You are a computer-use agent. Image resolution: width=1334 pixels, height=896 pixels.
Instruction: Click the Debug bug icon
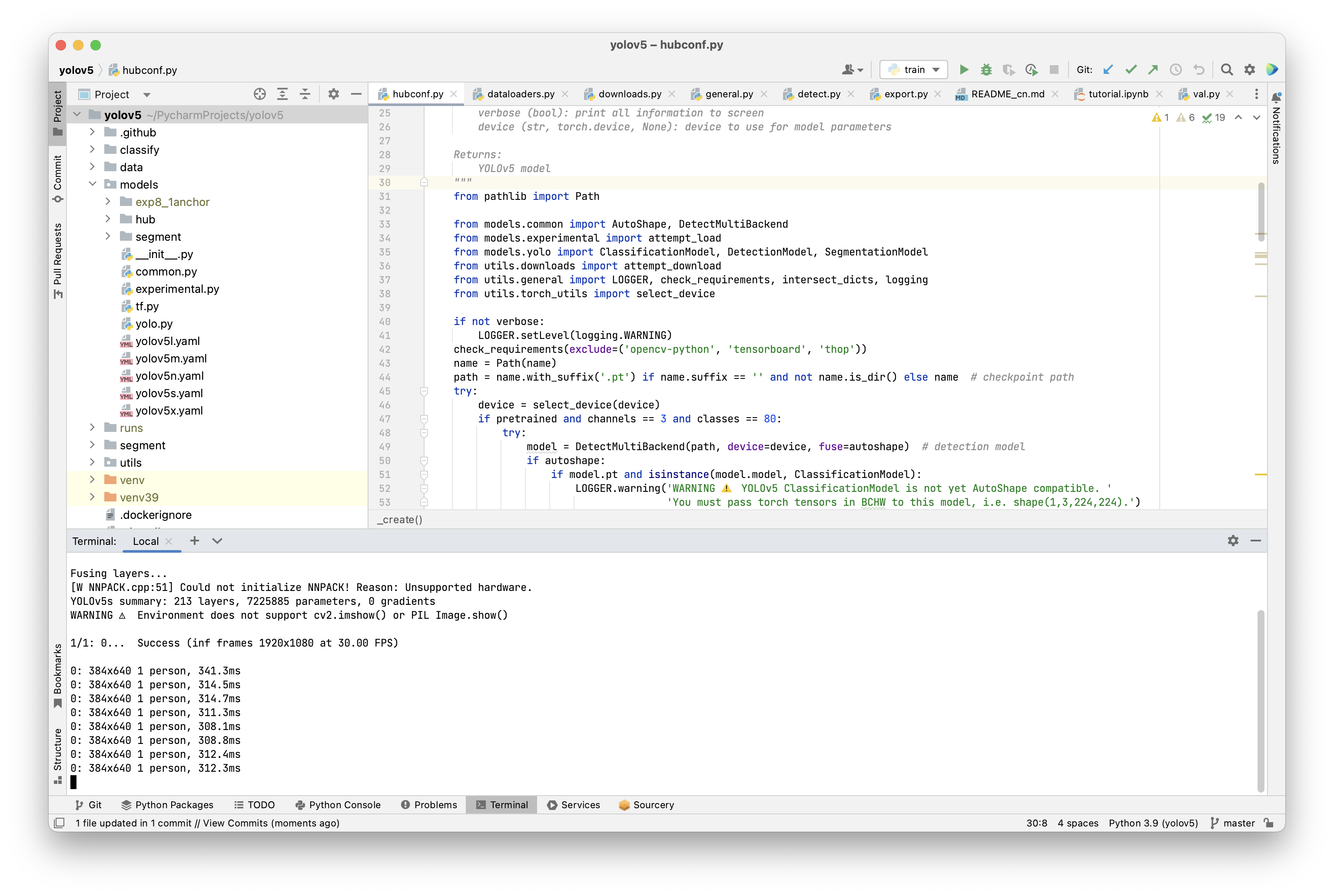[986, 70]
